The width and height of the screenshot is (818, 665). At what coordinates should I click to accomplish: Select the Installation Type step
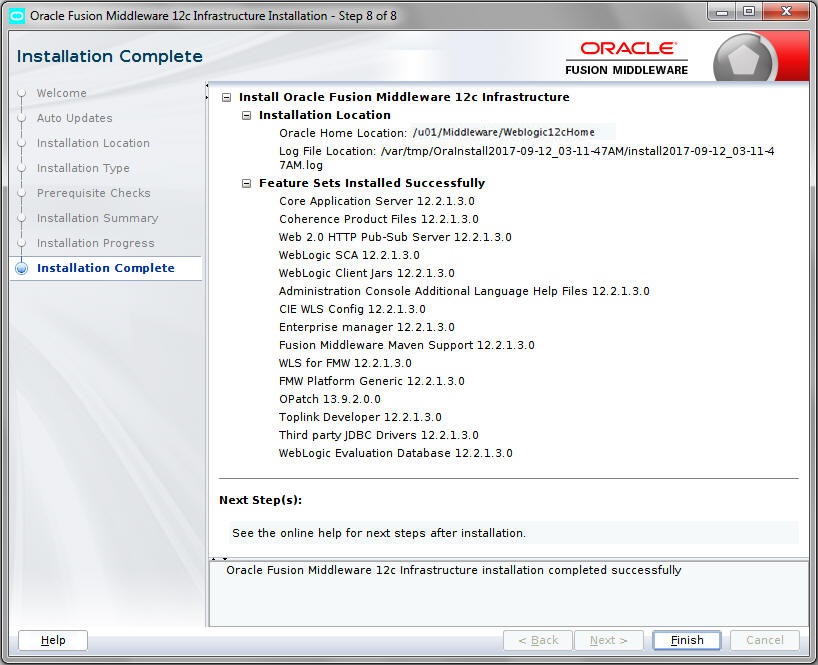pyautogui.click(x=83, y=168)
